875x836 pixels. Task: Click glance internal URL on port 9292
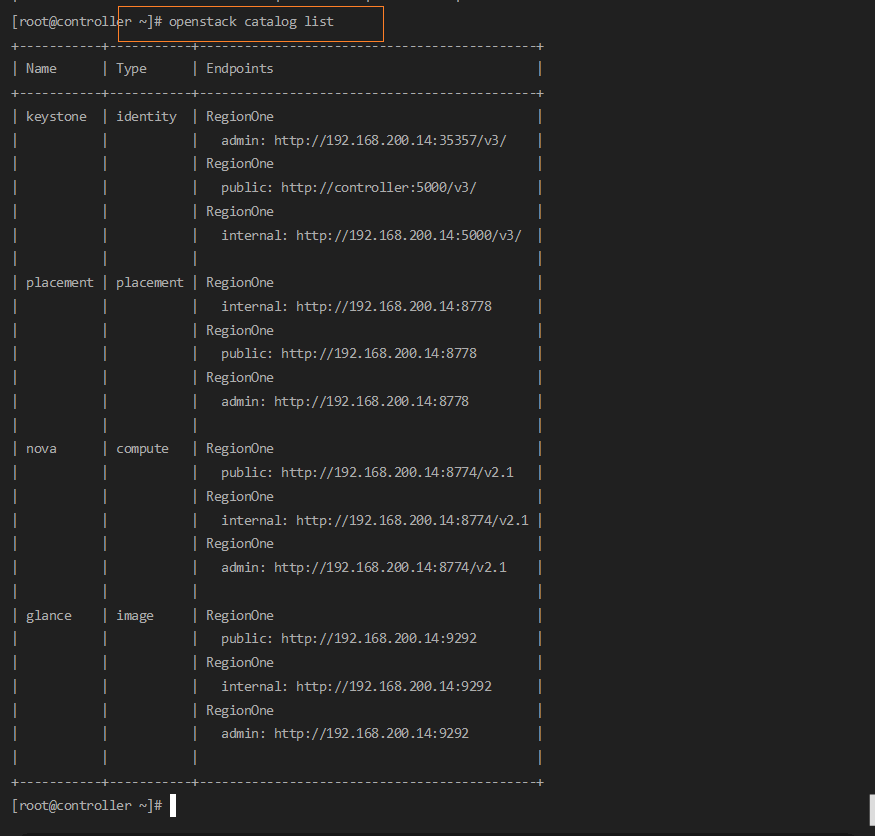394,686
